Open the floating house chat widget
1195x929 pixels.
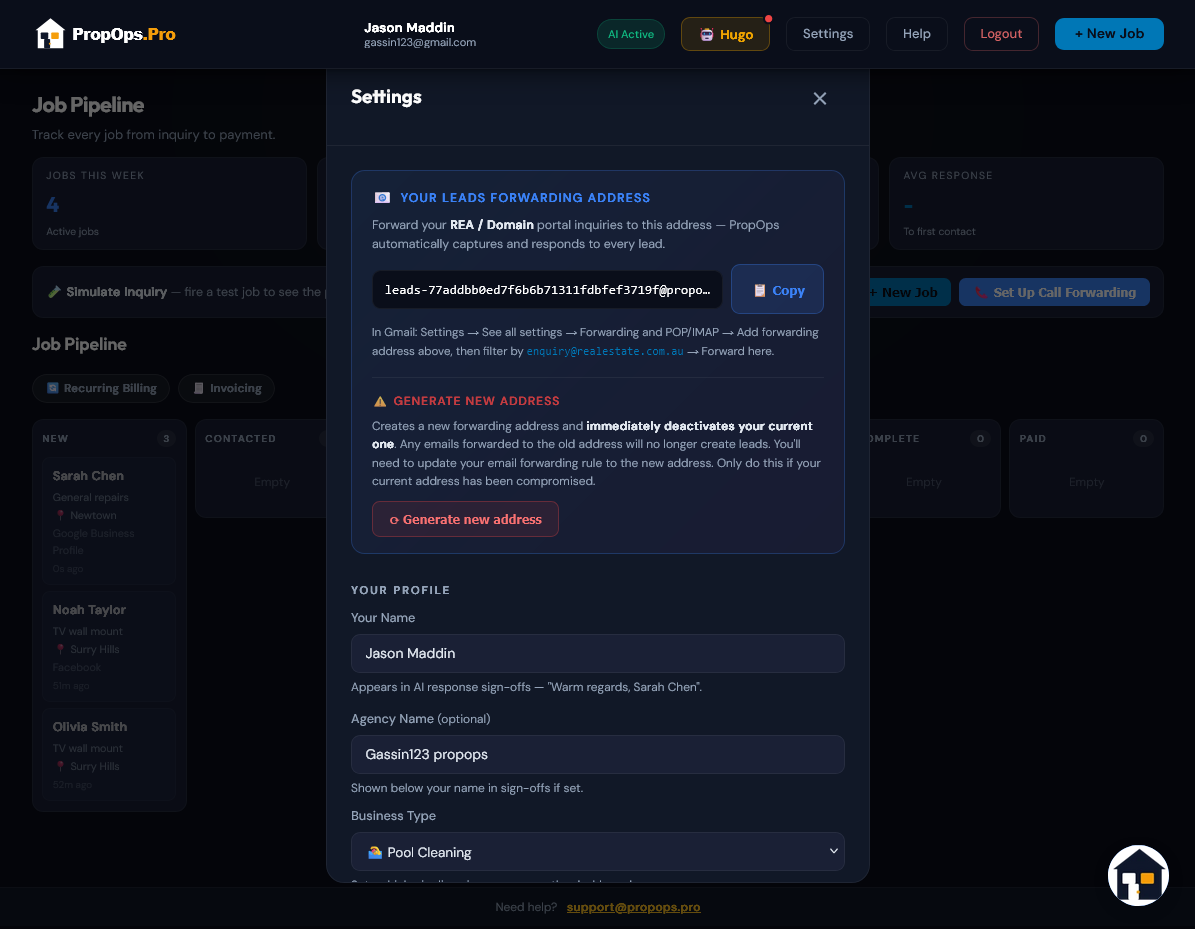coord(1138,876)
